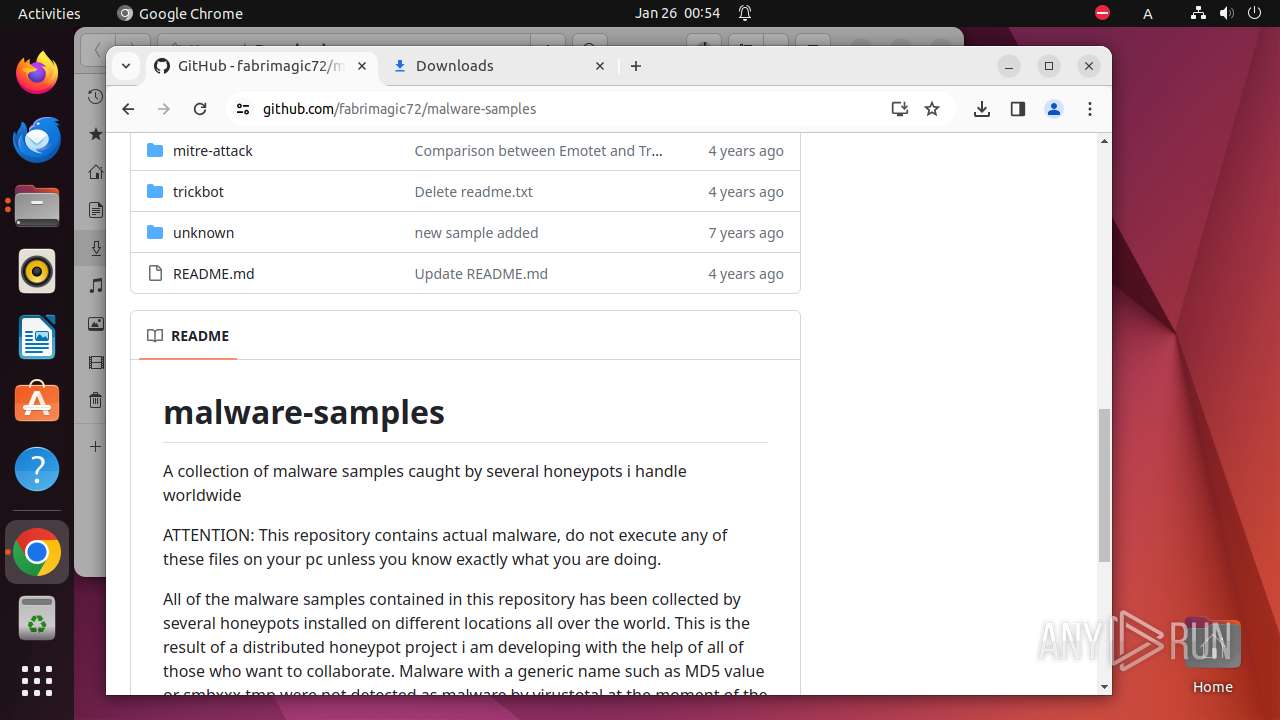Click Chrome's forward navigation arrow
The image size is (1280, 720).
coord(164,109)
